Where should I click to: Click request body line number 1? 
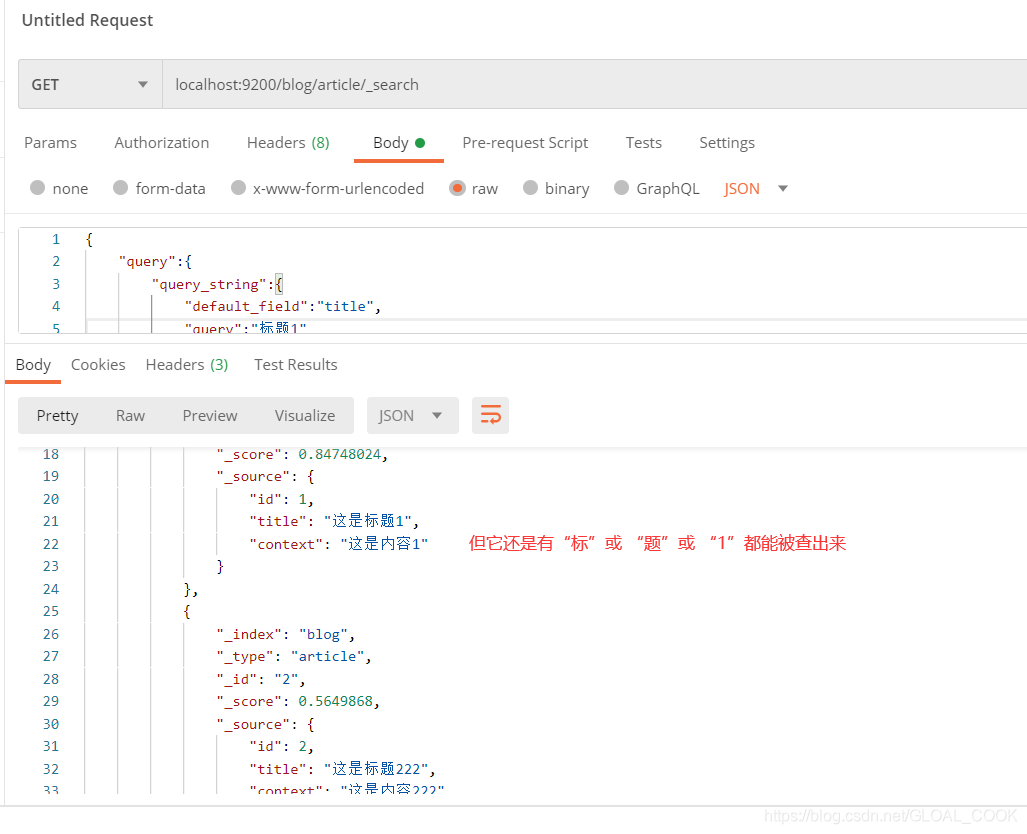pos(56,239)
